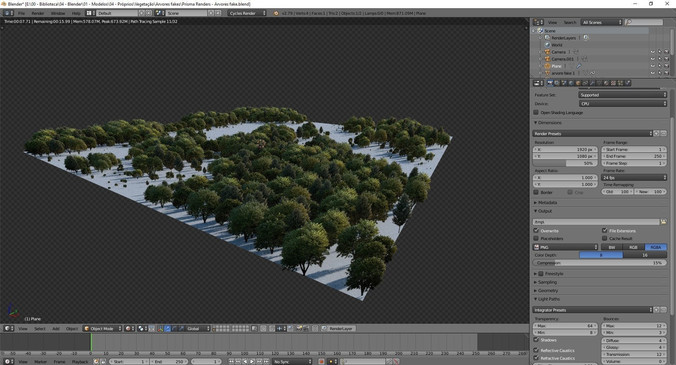Open the Cycles Render engine dropdown
Viewport: 676px width, 365px height.
247,13
